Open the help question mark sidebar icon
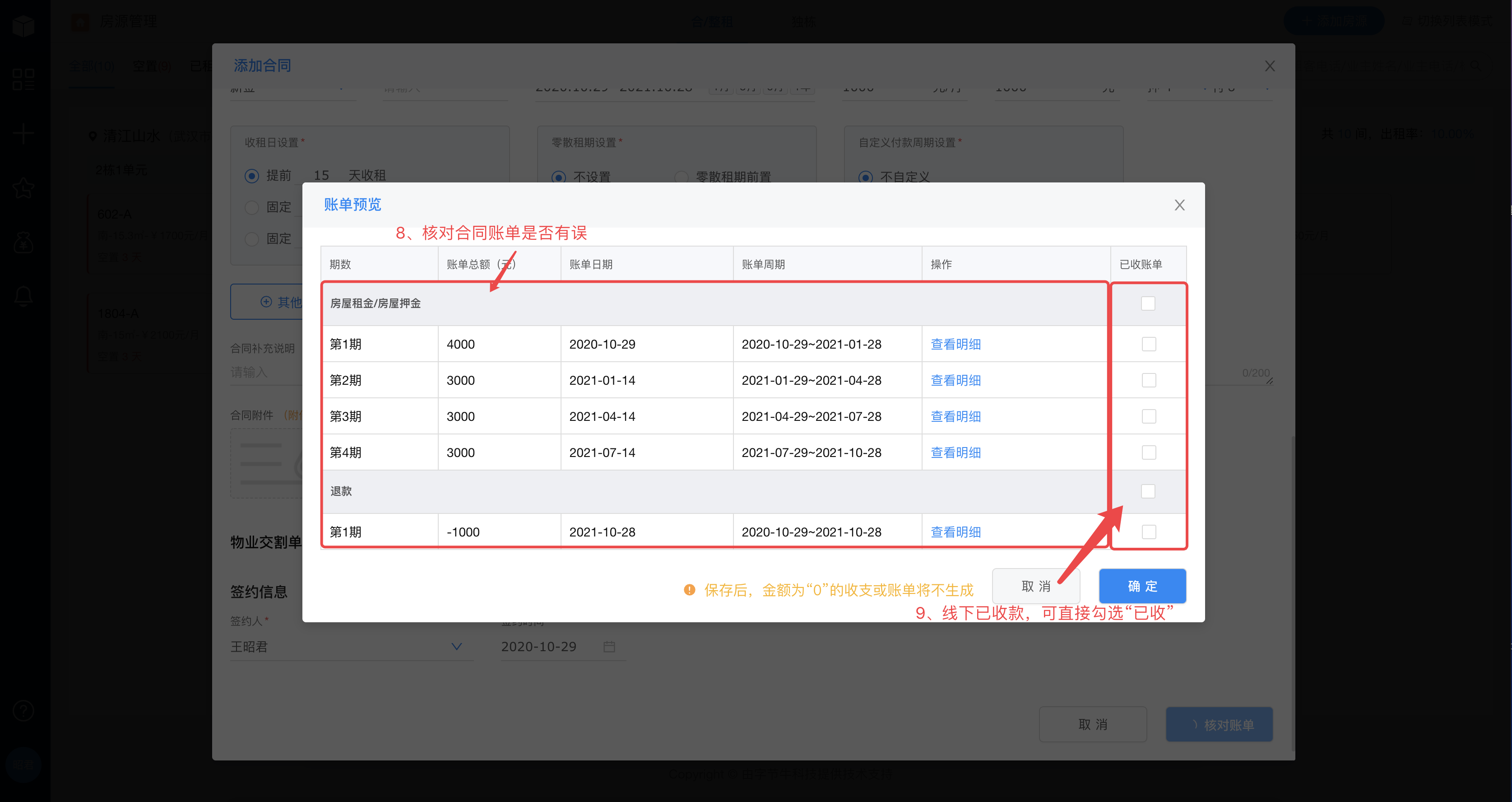 pyautogui.click(x=23, y=711)
